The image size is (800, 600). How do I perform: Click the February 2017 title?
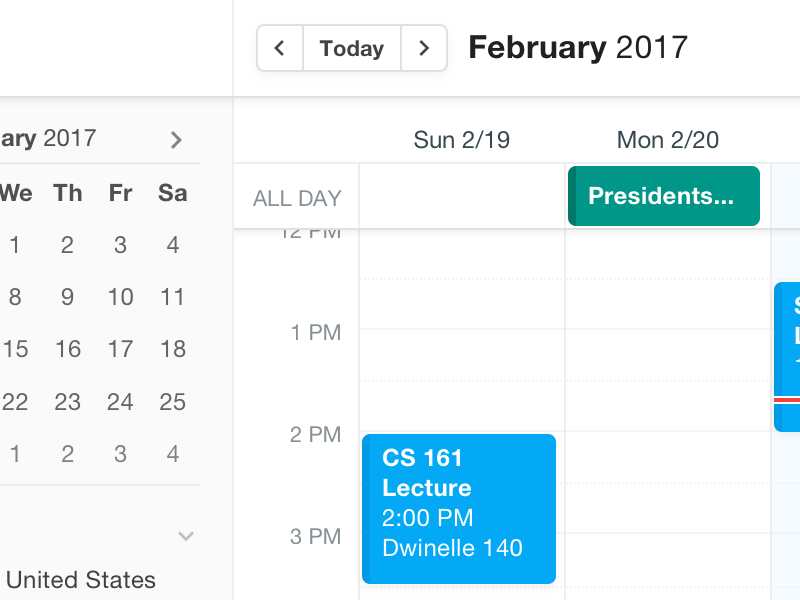pos(578,47)
